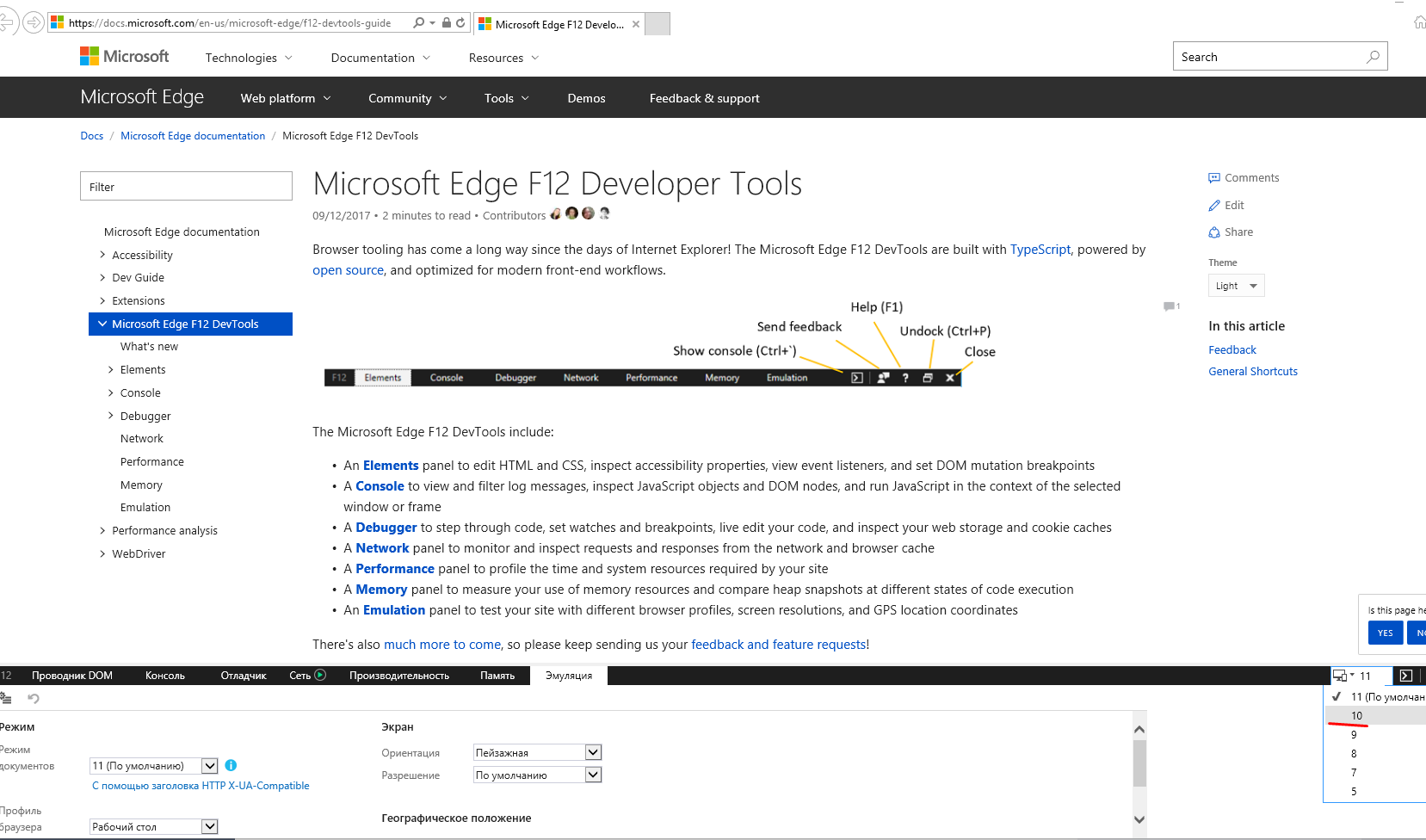Collapse the Microsoft Edge F12 DevTools node
Image resolution: width=1426 pixels, height=840 pixels.
tap(102, 324)
